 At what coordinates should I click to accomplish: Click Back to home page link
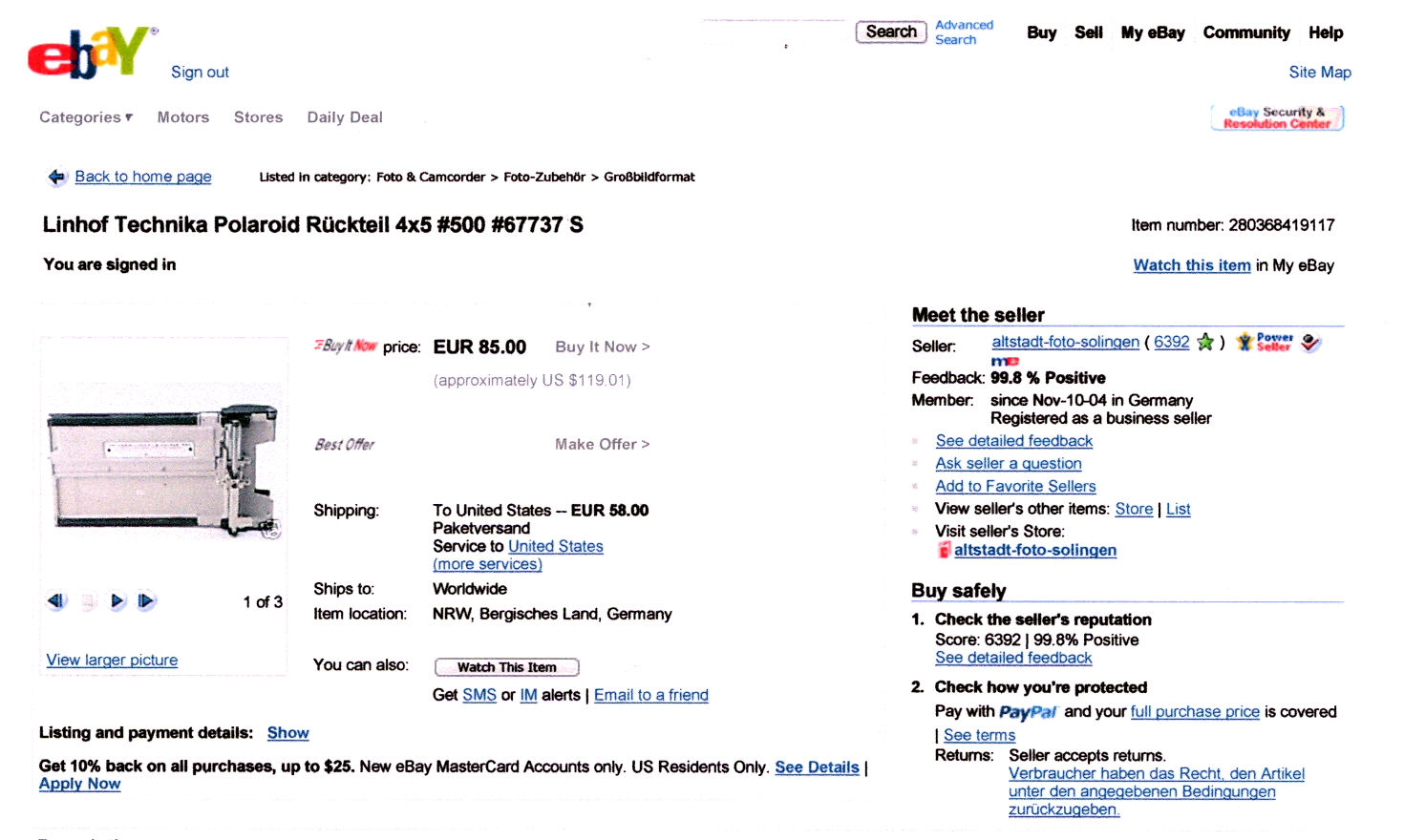coord(143,177)
